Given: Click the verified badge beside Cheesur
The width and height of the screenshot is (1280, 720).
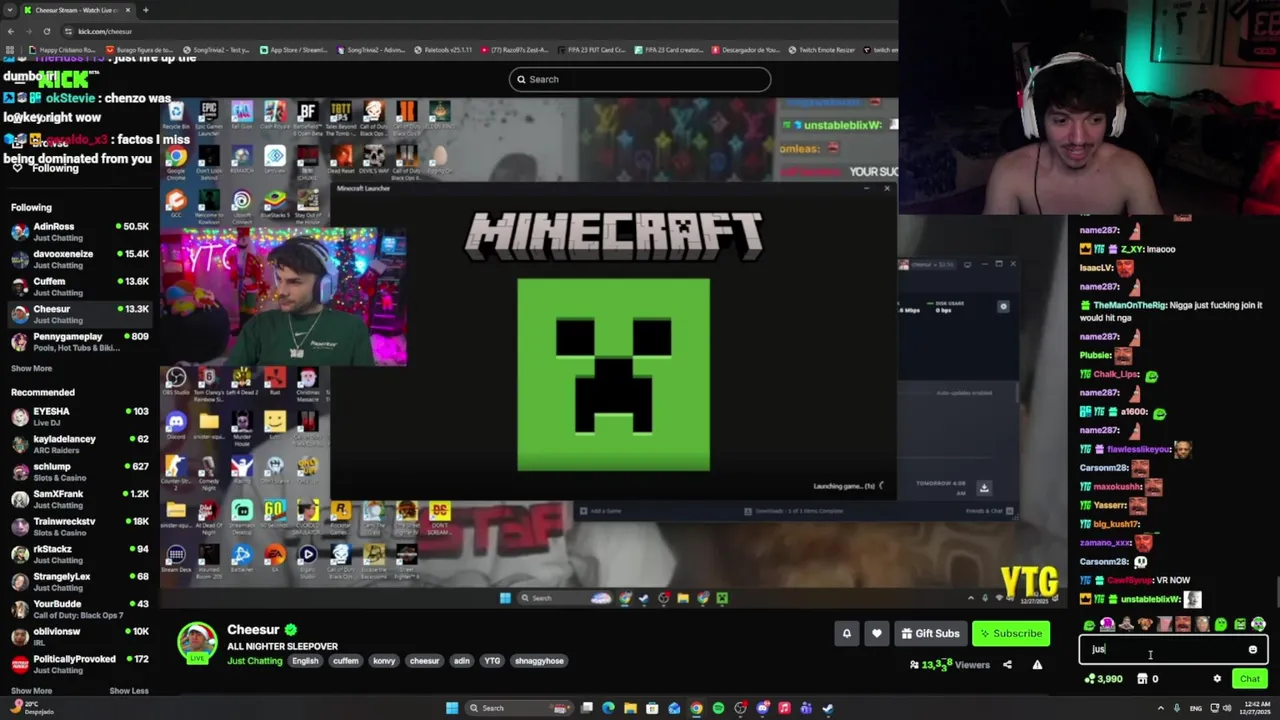Looking at the screenshot, I should tap(290, 630).
